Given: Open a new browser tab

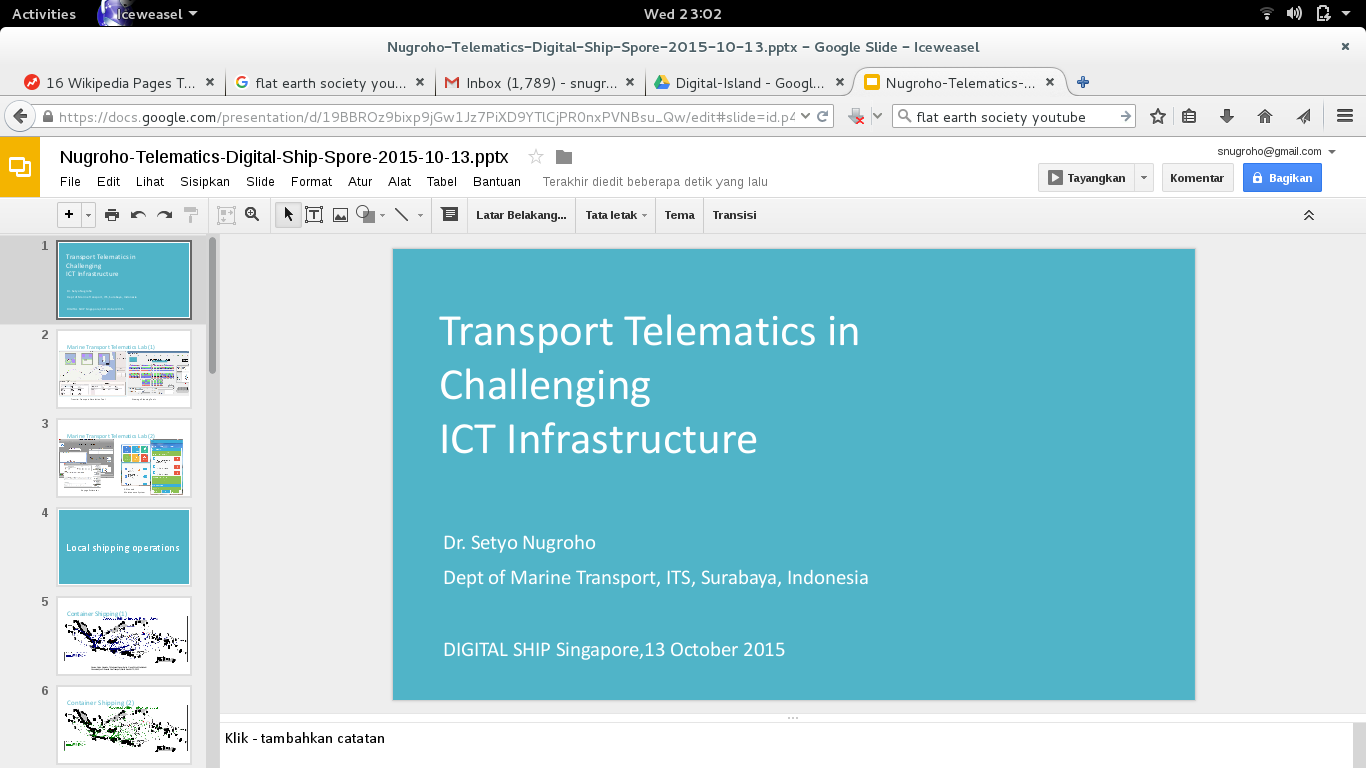Looking at the screenshot, I should tap(1082, 82).
